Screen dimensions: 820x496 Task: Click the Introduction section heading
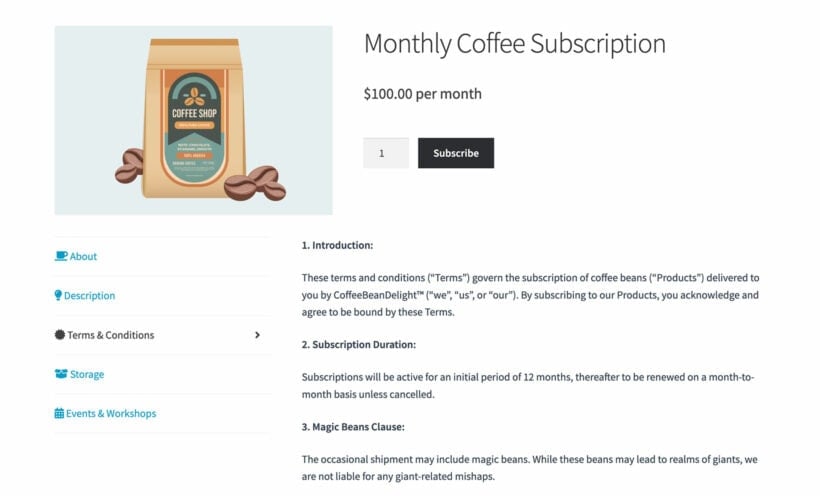coord(337,245)
